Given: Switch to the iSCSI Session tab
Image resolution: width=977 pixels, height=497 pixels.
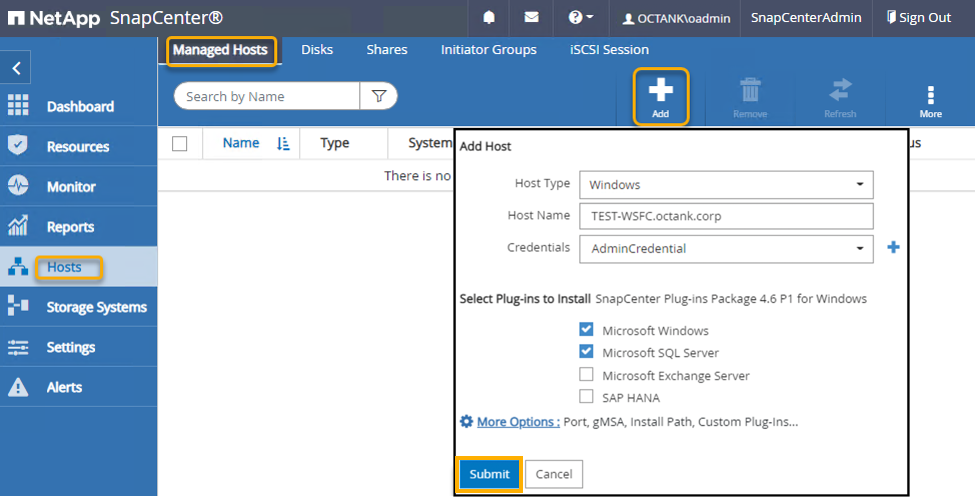Looking at the screenshot, I should coord(609,50).
